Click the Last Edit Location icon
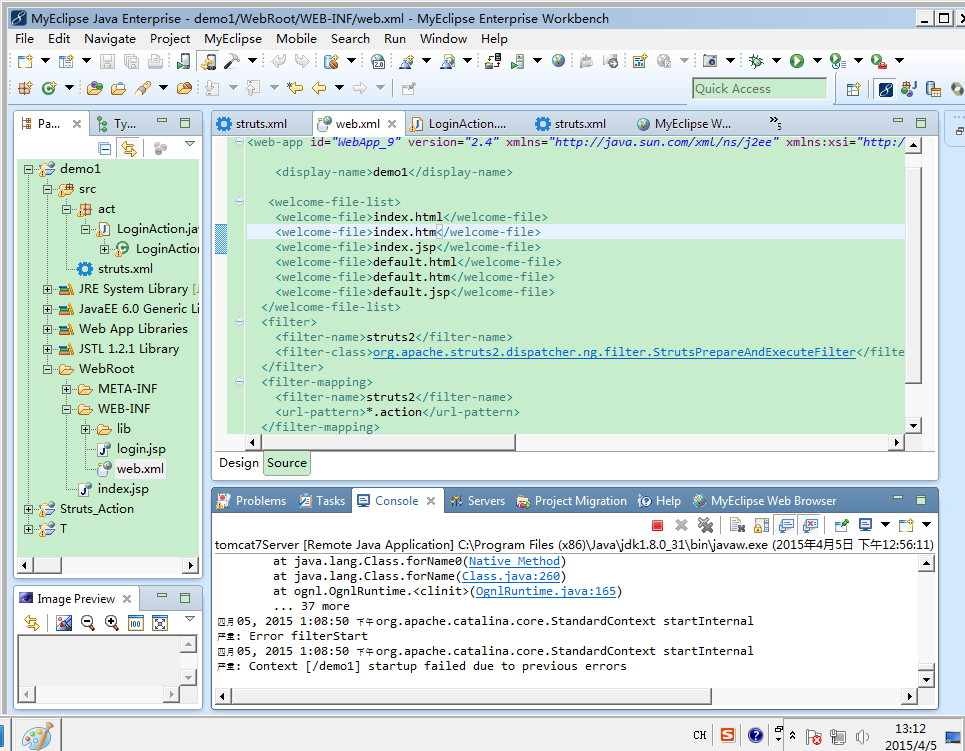Viewport: 965px width, 751px height. point(295,89)
